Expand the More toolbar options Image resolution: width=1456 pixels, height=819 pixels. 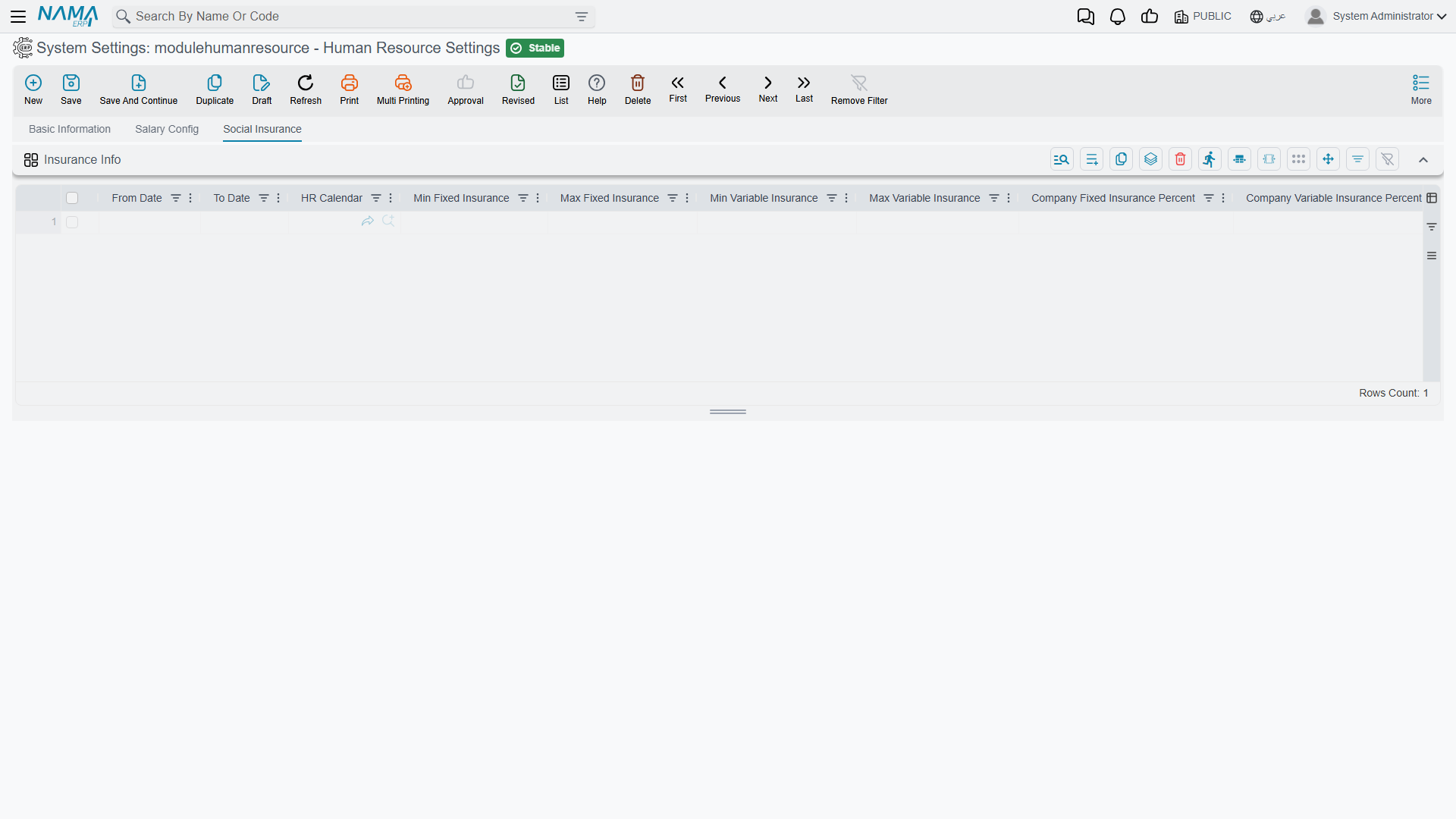point(1421,89)
